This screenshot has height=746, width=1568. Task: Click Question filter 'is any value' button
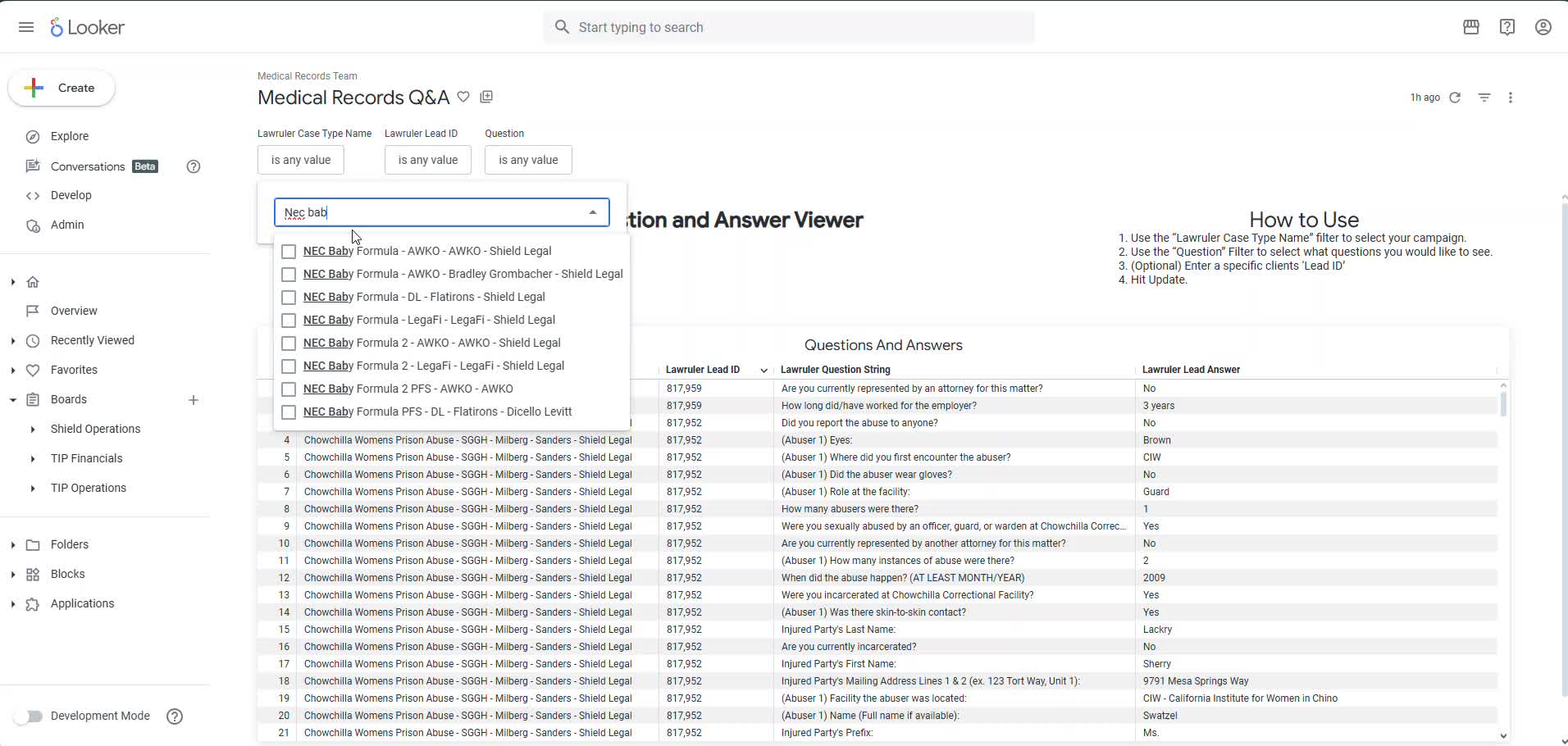[x=527, y=160]
